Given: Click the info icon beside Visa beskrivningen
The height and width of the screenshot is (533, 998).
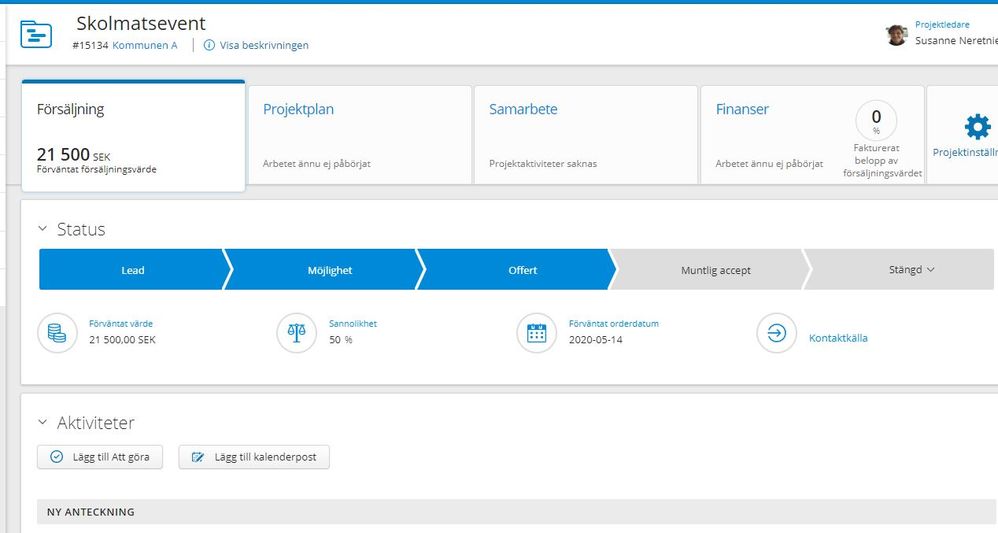Looking at the screenshot, I should click(x=209, y=45).
